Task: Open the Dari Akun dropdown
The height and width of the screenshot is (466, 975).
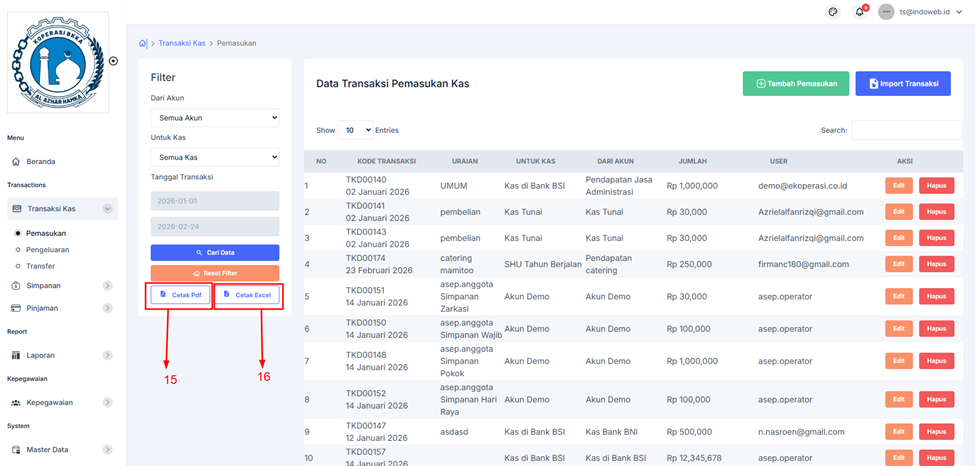Action: [x=215, y=118]
